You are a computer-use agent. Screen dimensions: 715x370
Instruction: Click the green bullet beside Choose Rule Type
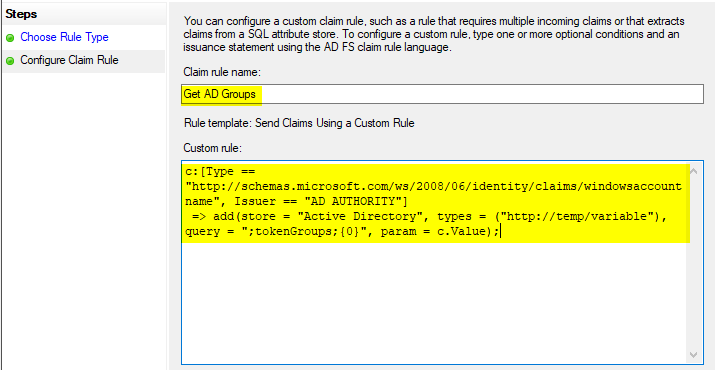click(x=10, y=38)
